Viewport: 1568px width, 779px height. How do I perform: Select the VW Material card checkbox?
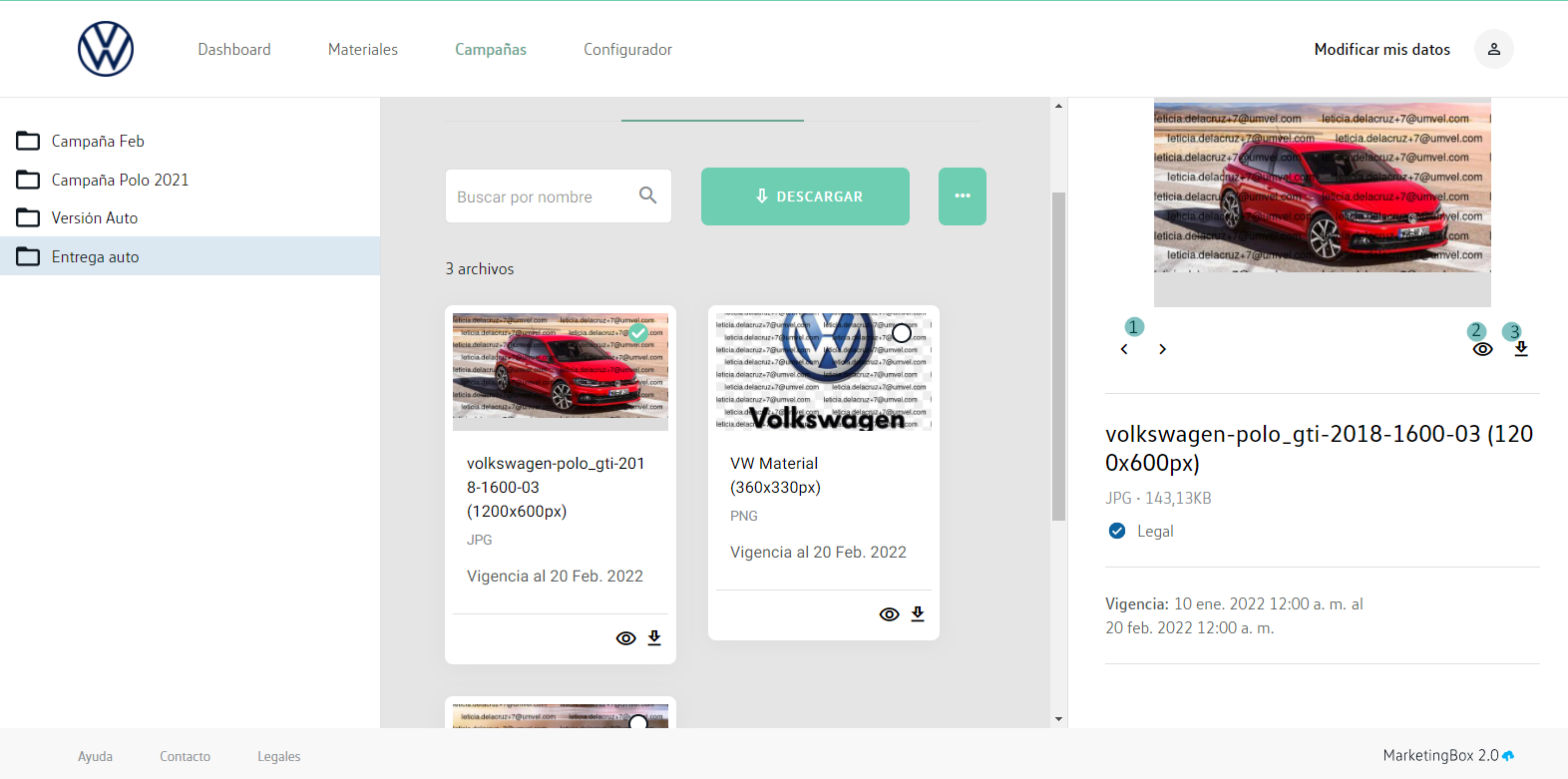[902, 332]
